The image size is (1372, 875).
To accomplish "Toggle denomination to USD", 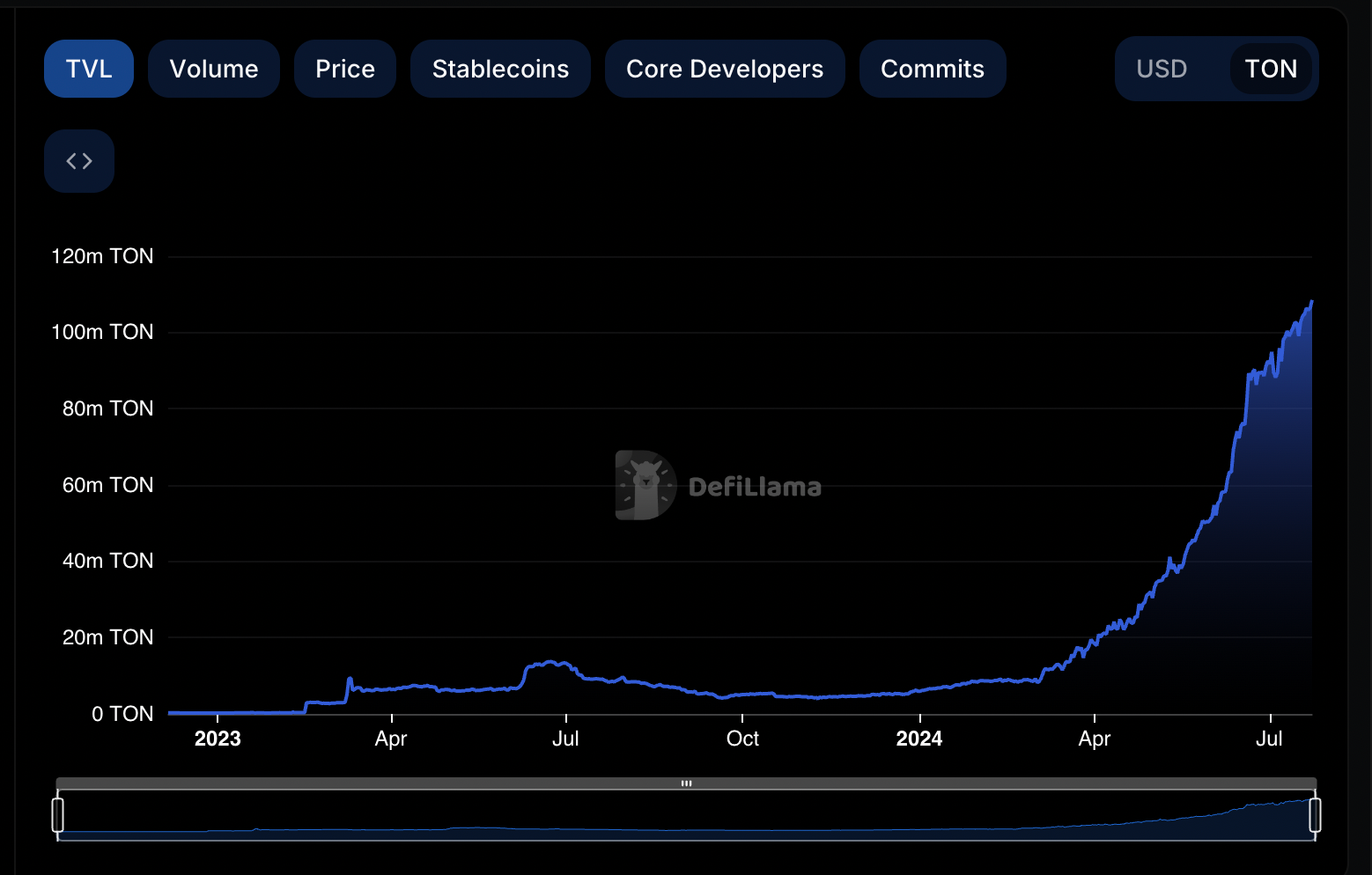I will (1162, 69).
